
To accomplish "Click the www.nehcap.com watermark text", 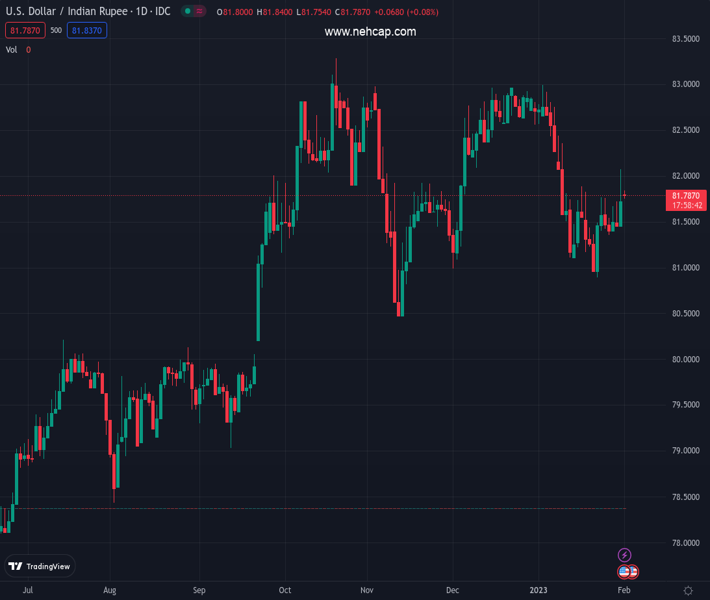I will click(370, 32).
